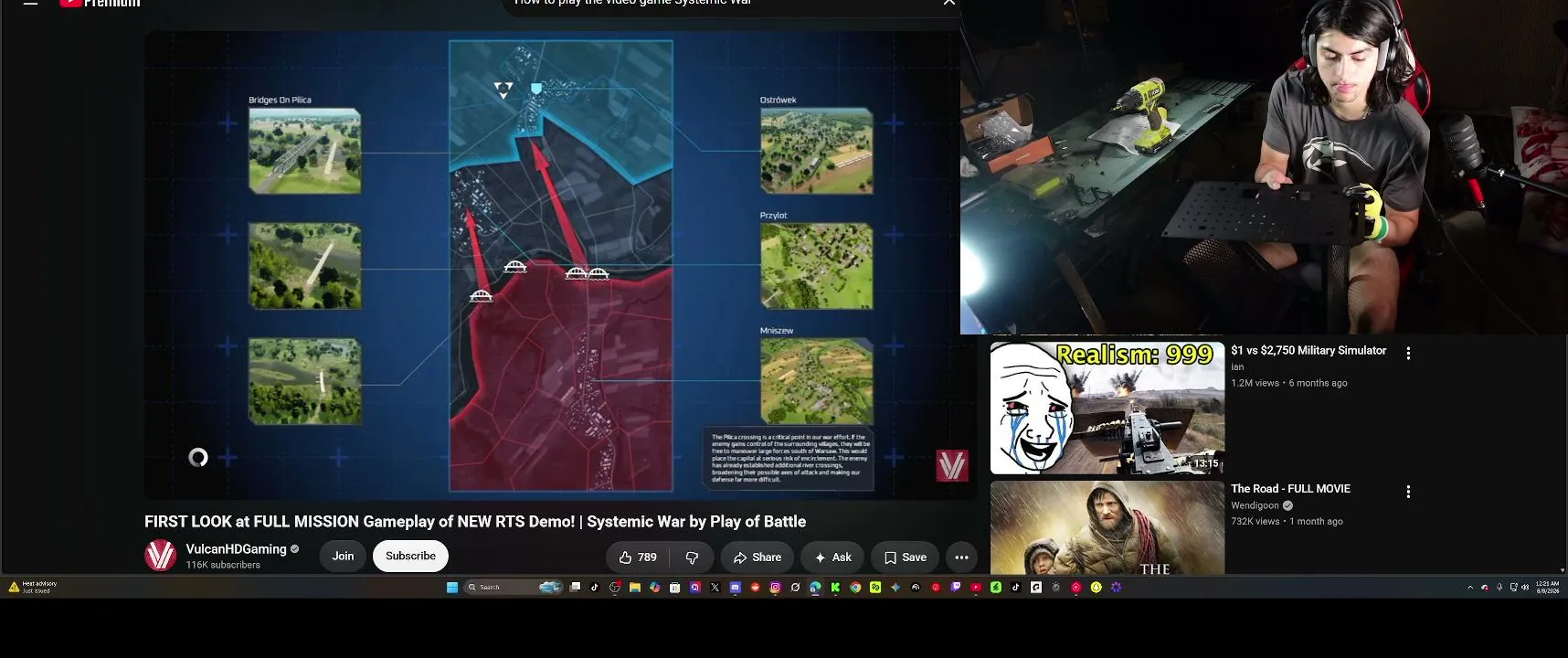1568x658 pixels.
Task: Dislike the Systemic War video
Action: [x=692, y=557]
